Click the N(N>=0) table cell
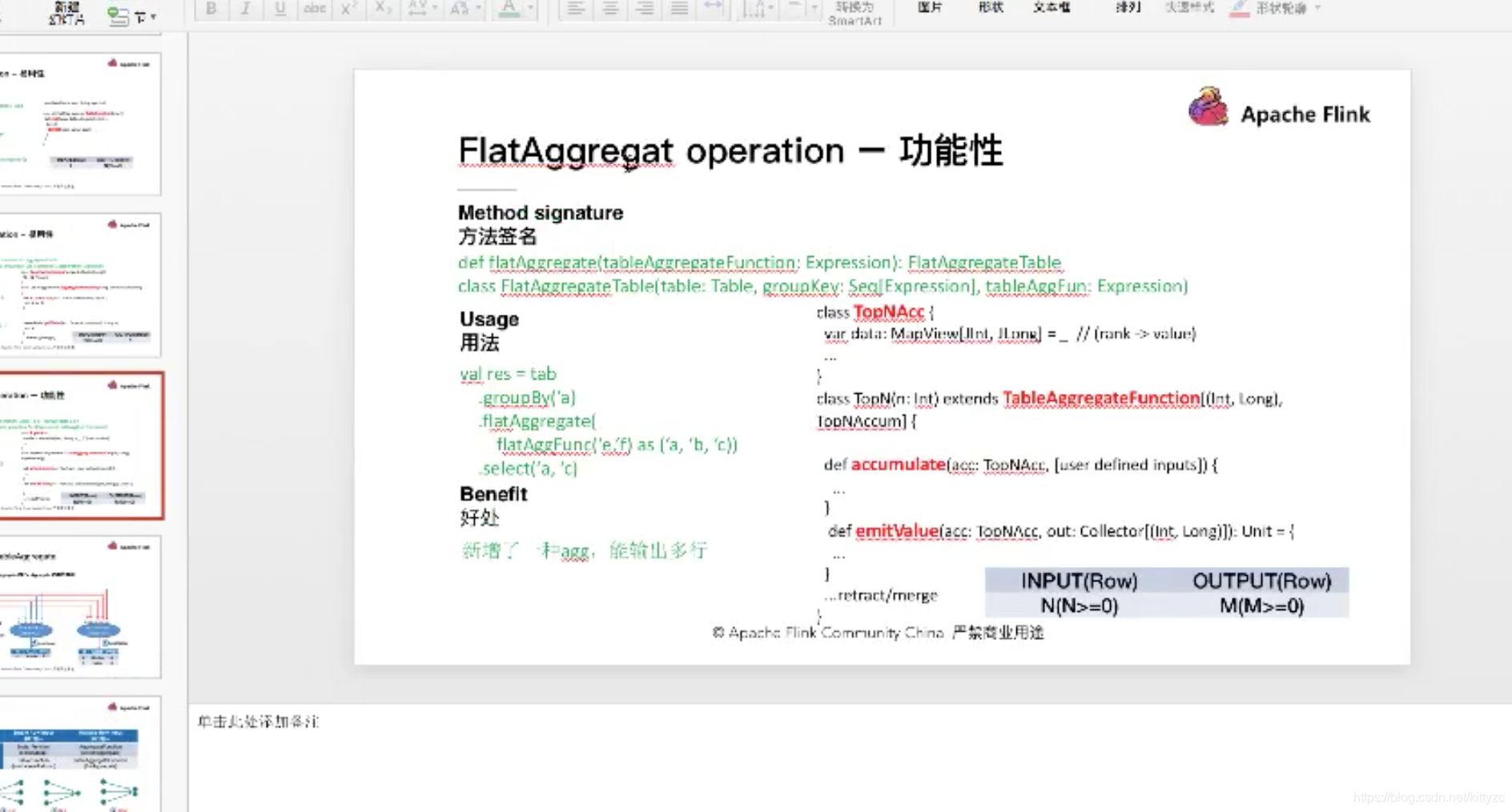The image size is (1512, 812). (1079, 605)
